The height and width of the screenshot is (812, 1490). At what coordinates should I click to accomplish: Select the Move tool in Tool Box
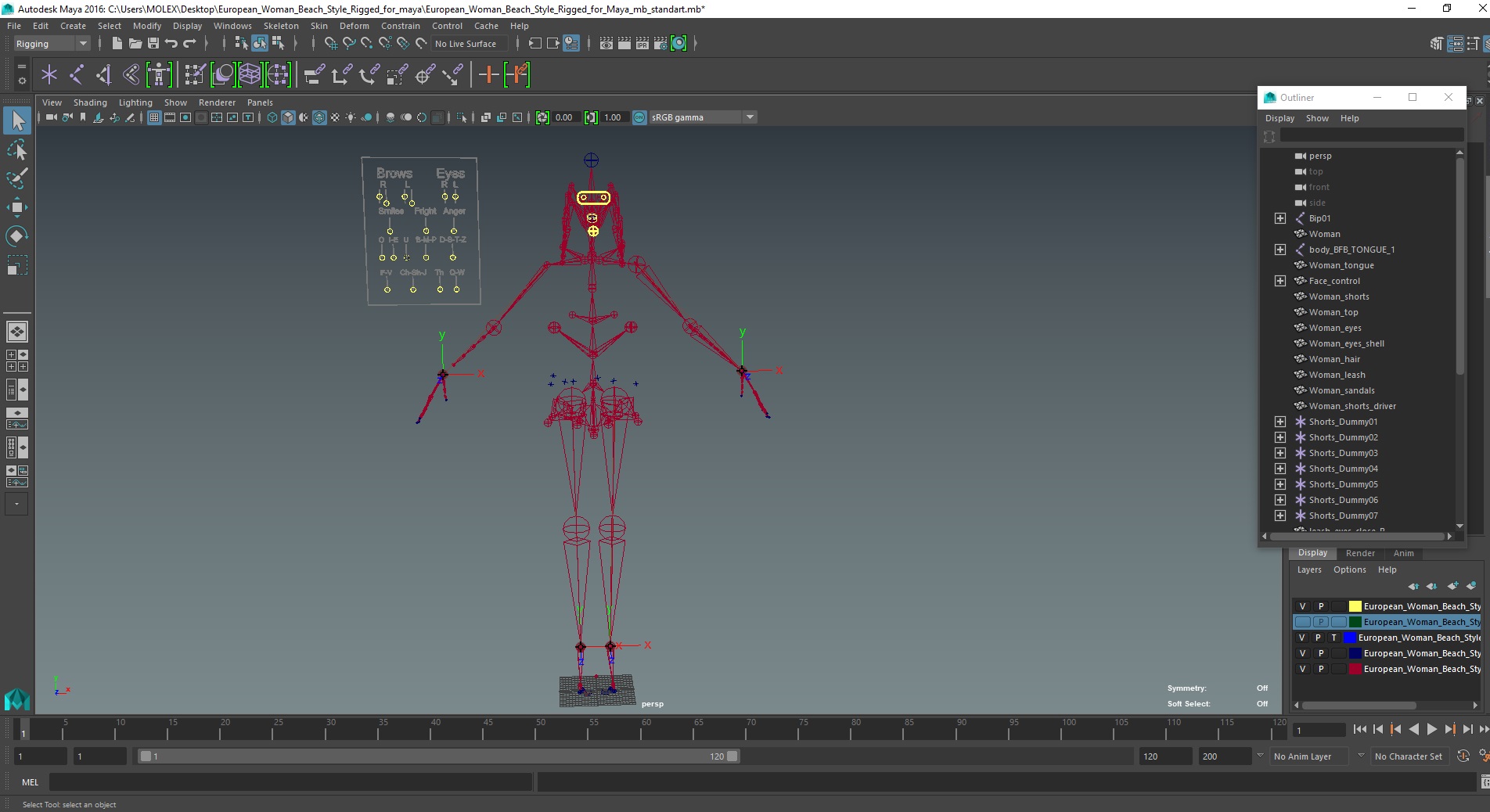(x=16, y=207)
